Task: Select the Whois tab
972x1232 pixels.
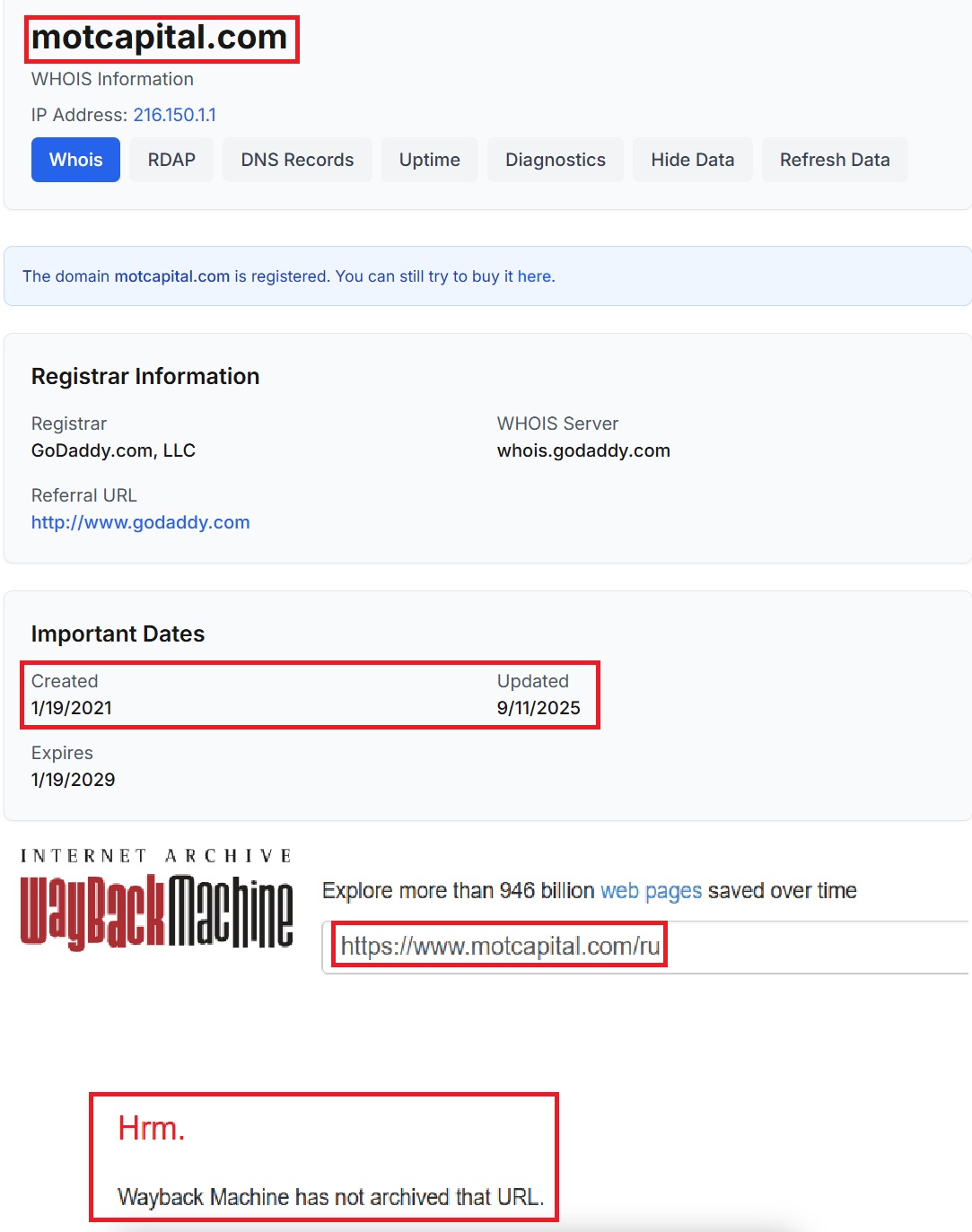Action: (x=75, y=160)
